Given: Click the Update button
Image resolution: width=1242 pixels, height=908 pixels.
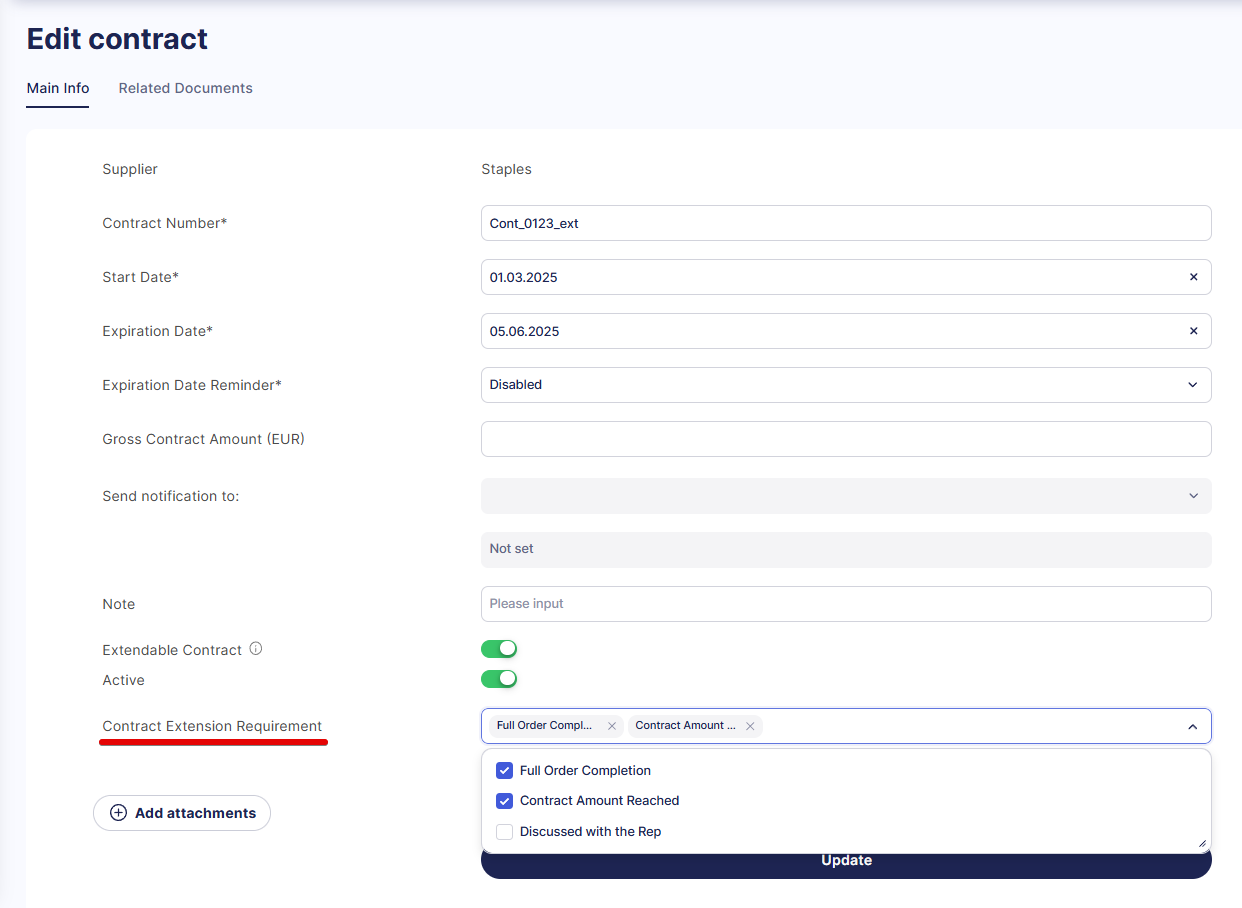Looking at the screenshot, I should click(x=846, y=862).
